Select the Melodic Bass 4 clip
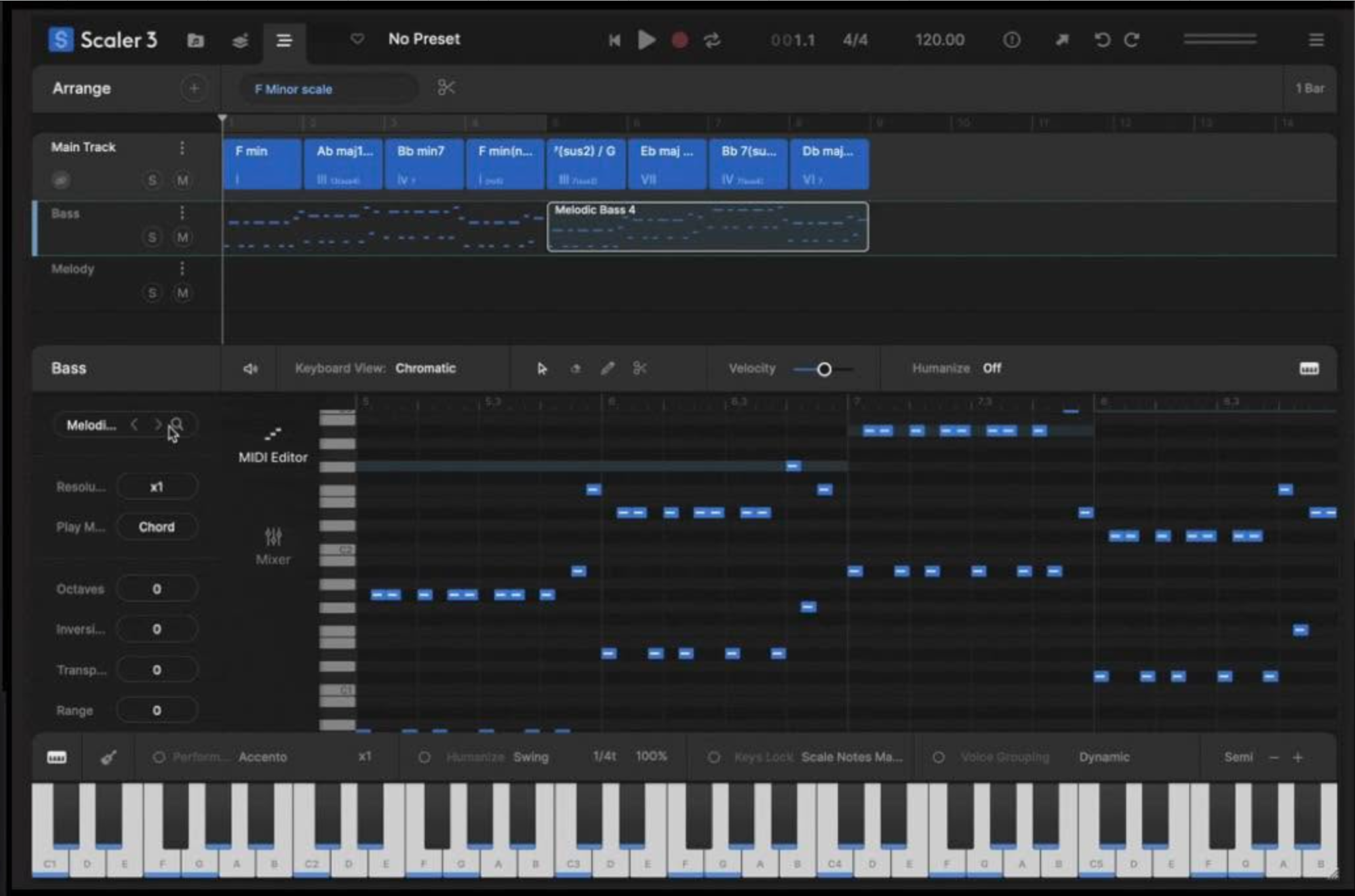Viewport: 1355px width, 896px height. pyautogui.click(x=708, y=227)
